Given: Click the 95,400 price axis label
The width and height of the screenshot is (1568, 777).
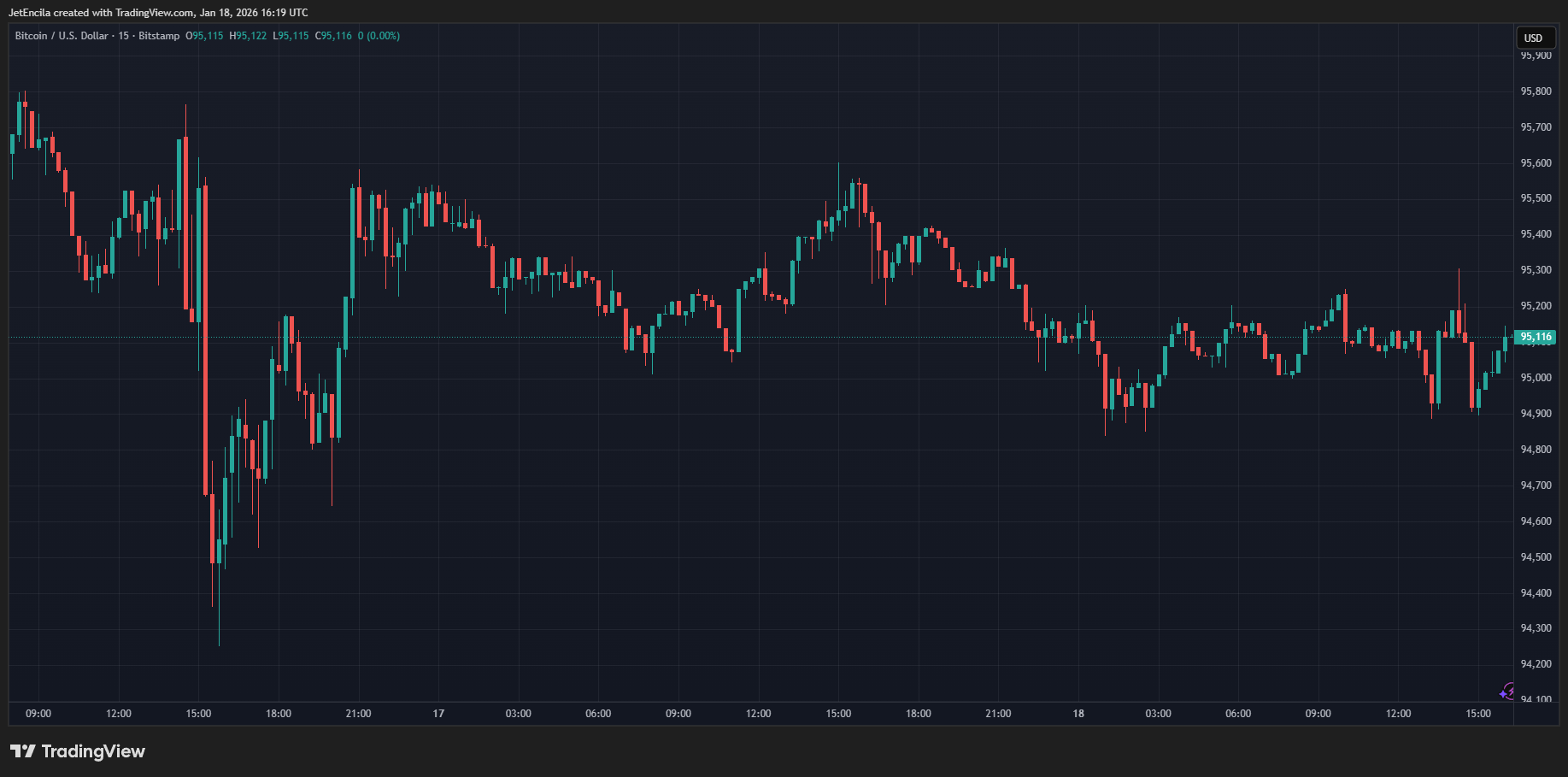Looking at the screenshot, I should [1536, 234].
